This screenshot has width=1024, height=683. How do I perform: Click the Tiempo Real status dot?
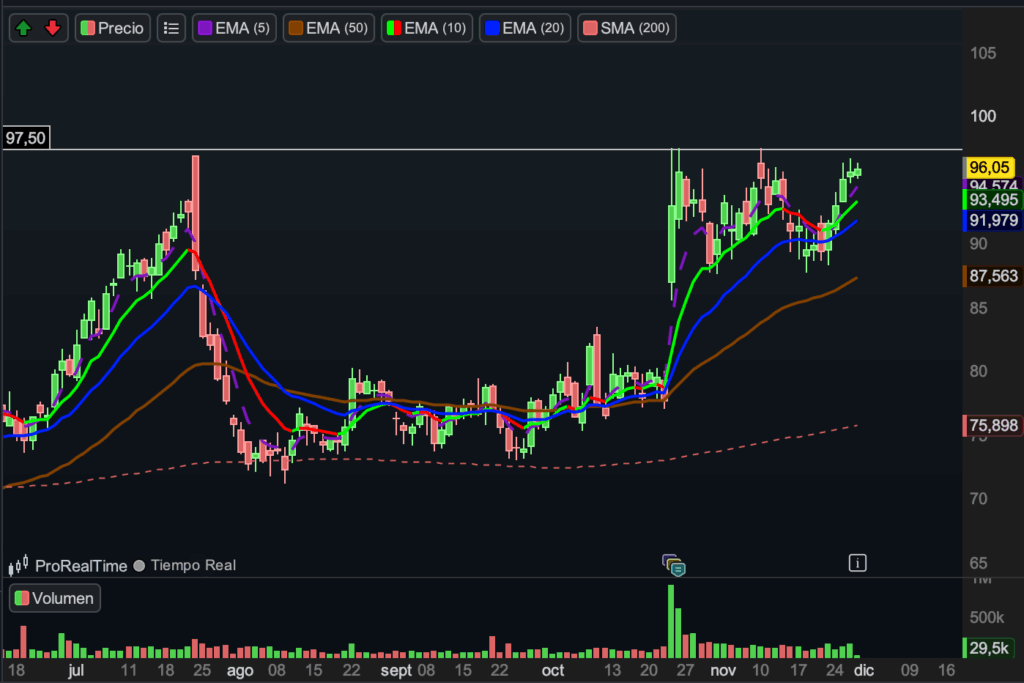click(140, 566)
